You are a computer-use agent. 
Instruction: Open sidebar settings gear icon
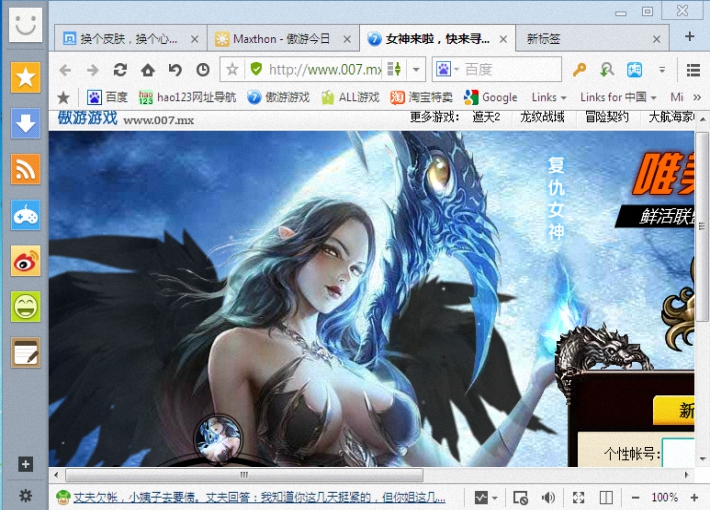25,496
